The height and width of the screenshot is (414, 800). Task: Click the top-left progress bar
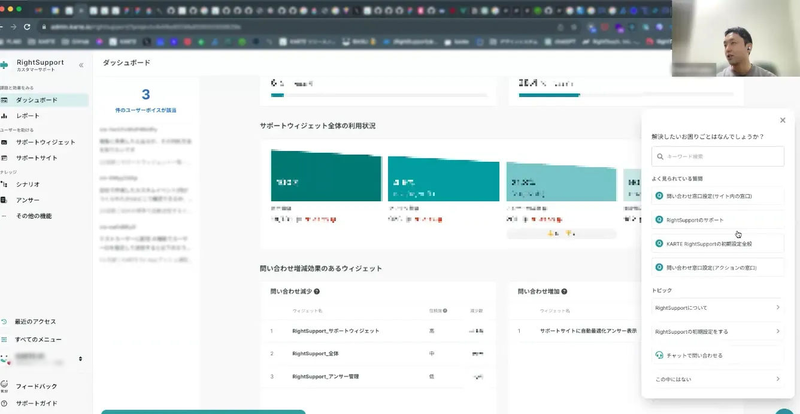[x=379, y=95]
